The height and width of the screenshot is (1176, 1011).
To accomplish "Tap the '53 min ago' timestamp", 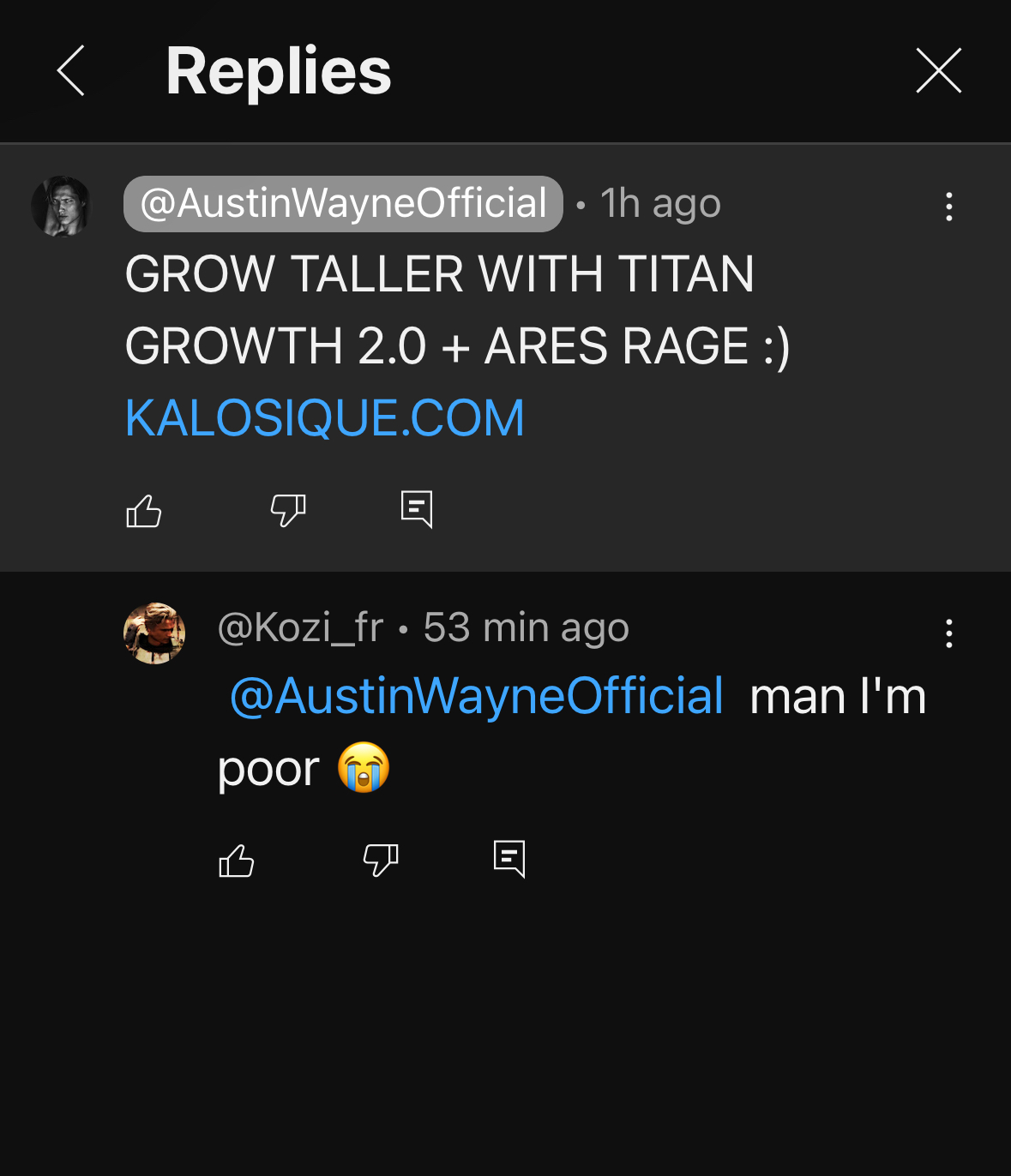I will tap(526, 628).
